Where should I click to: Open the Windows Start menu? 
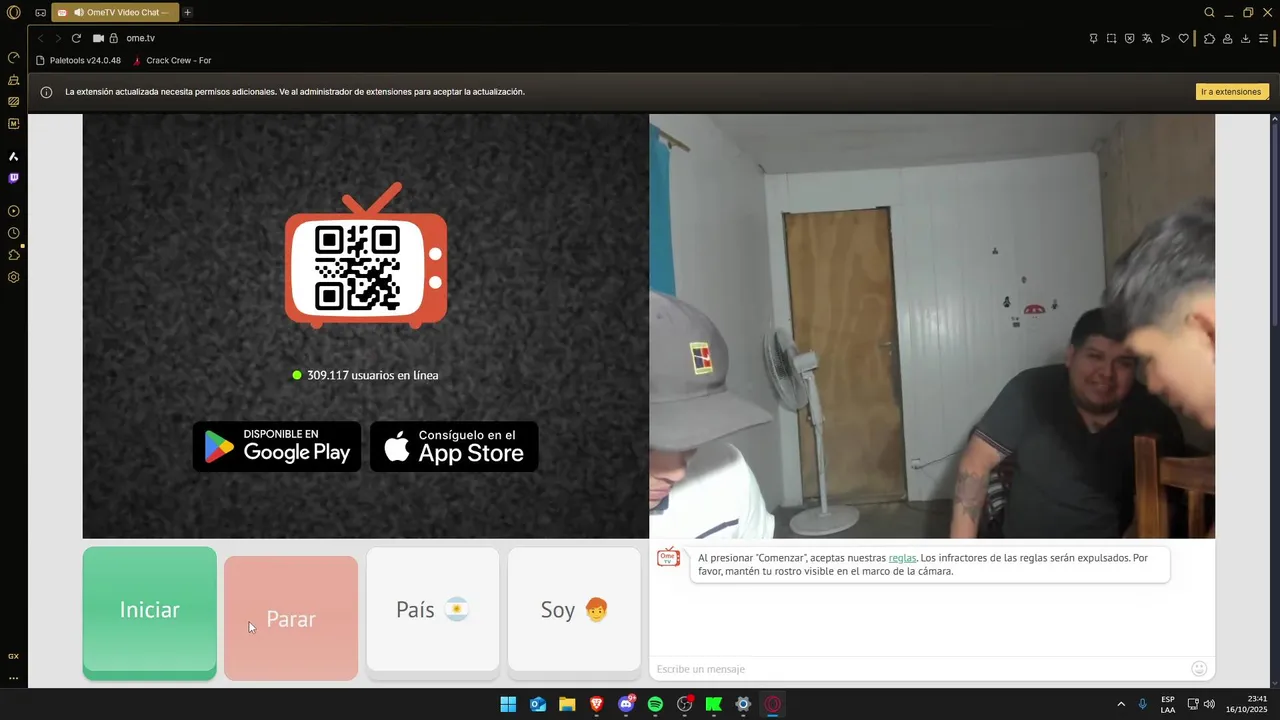click(508, 704)
